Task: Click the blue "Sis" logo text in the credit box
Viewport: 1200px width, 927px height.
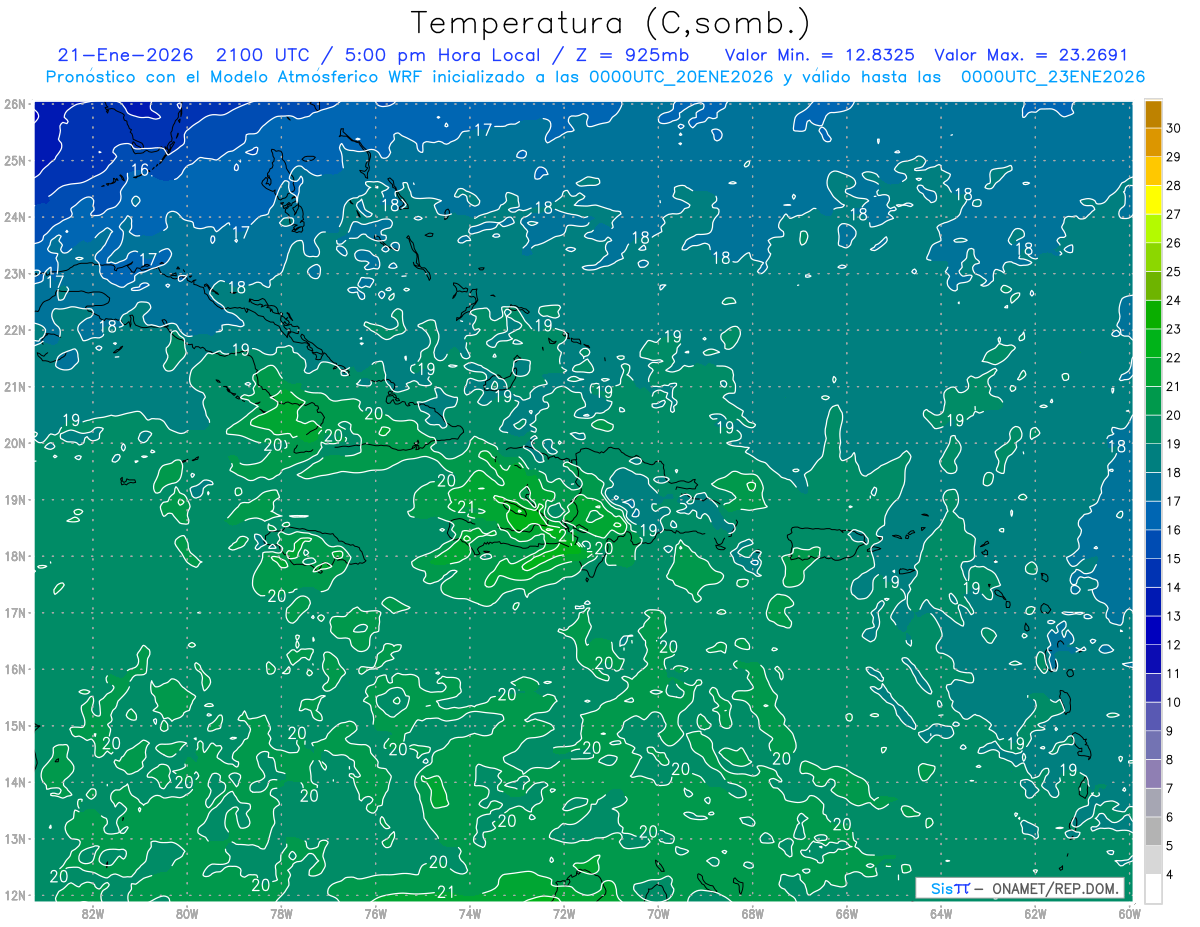Action: 943,888
